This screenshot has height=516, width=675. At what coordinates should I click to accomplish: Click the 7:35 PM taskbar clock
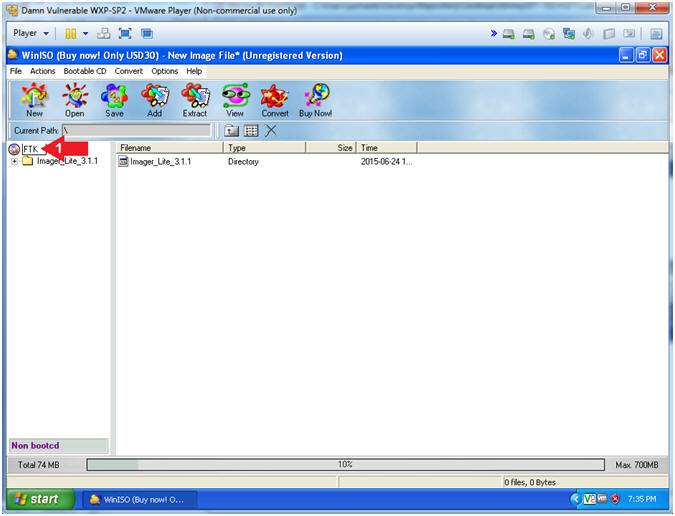tap(642, 499)
